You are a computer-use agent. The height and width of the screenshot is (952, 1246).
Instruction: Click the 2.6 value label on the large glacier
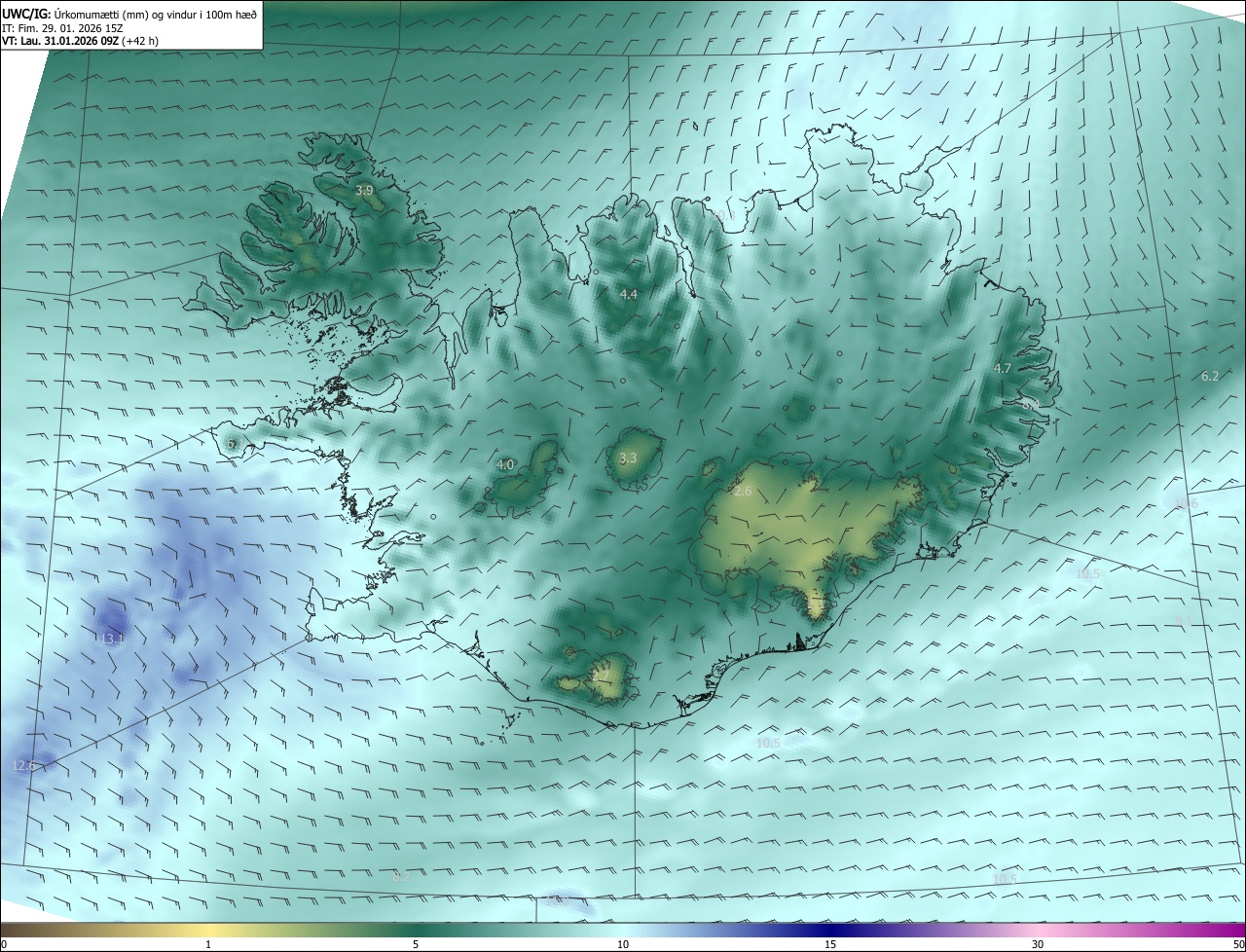(743, 492)
